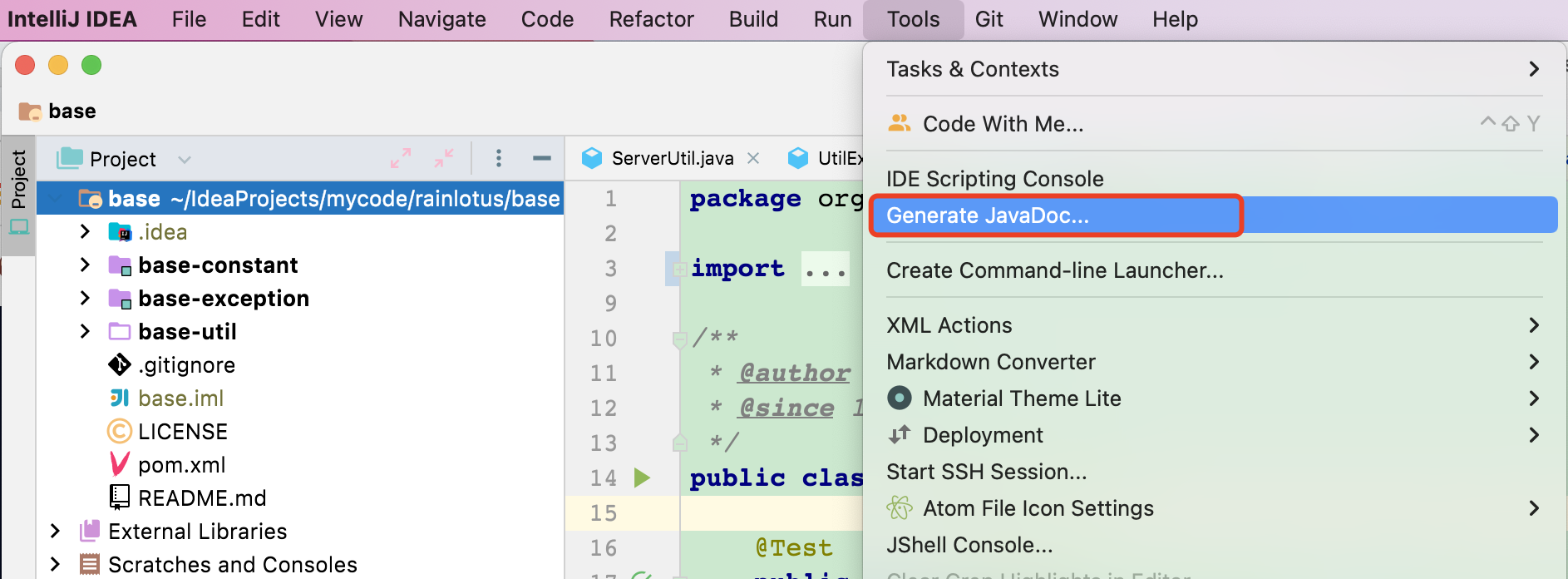Expand the folded import block on line 3
This screenshot has height=579, width=1568.
pyautogui.click(x=680, y=269)
